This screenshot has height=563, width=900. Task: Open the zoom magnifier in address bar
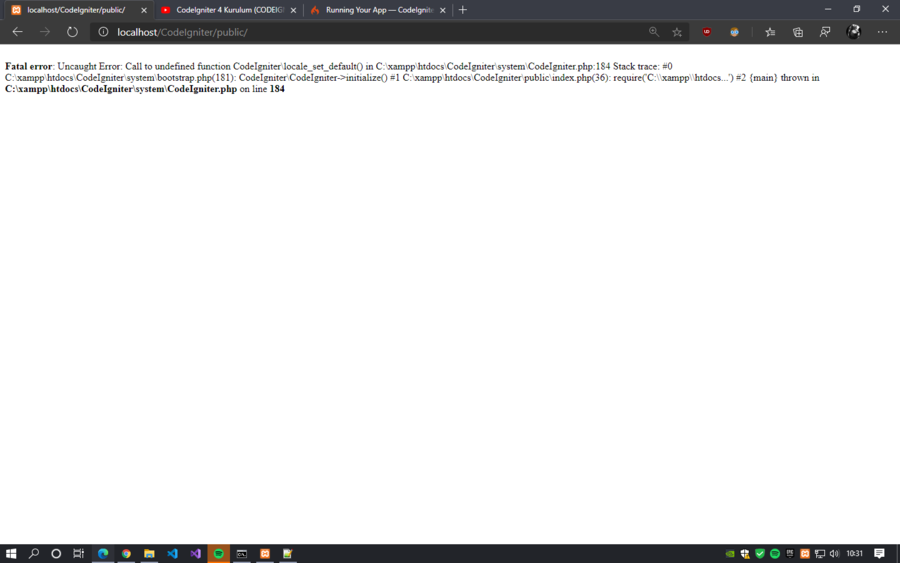[654, 32]
